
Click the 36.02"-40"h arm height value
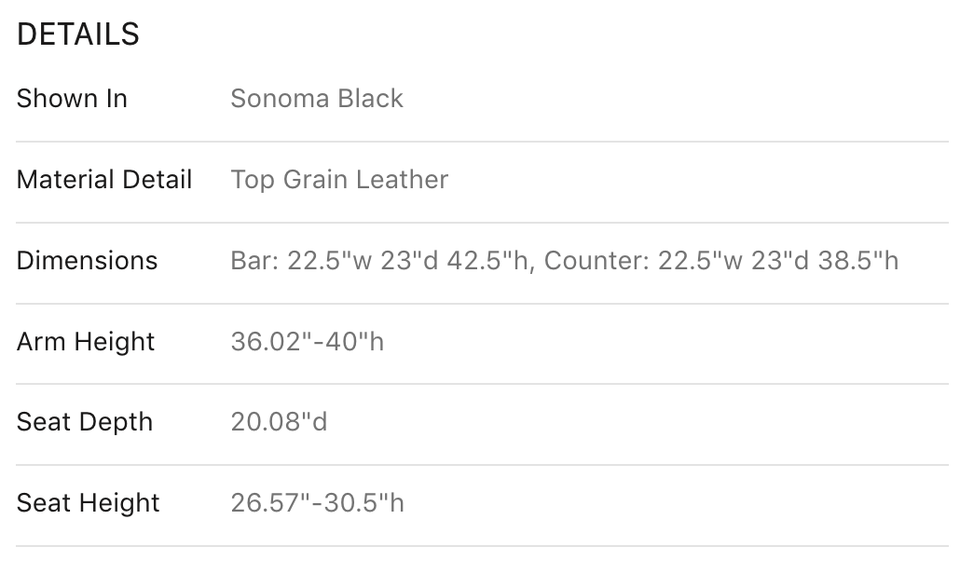(x=307, y=342)
